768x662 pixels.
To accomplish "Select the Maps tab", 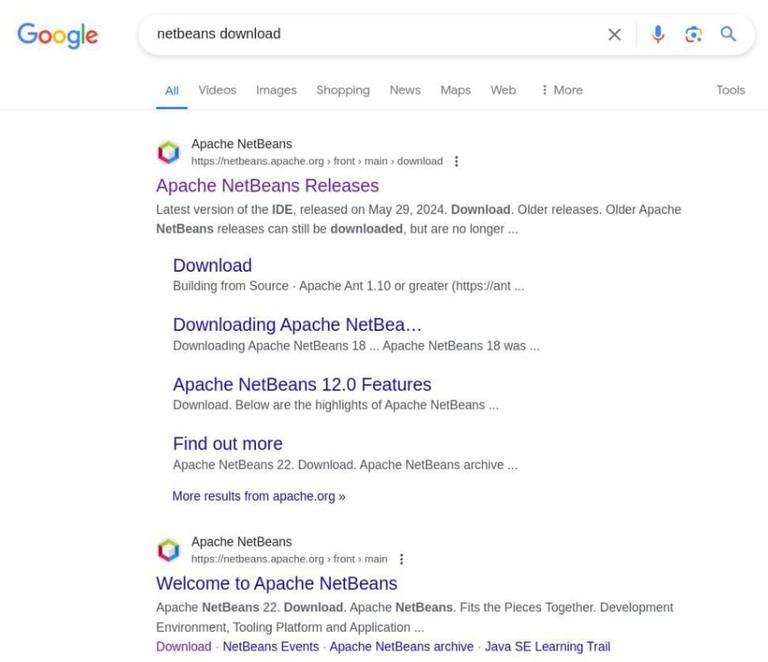I will [x=455, y=90].
